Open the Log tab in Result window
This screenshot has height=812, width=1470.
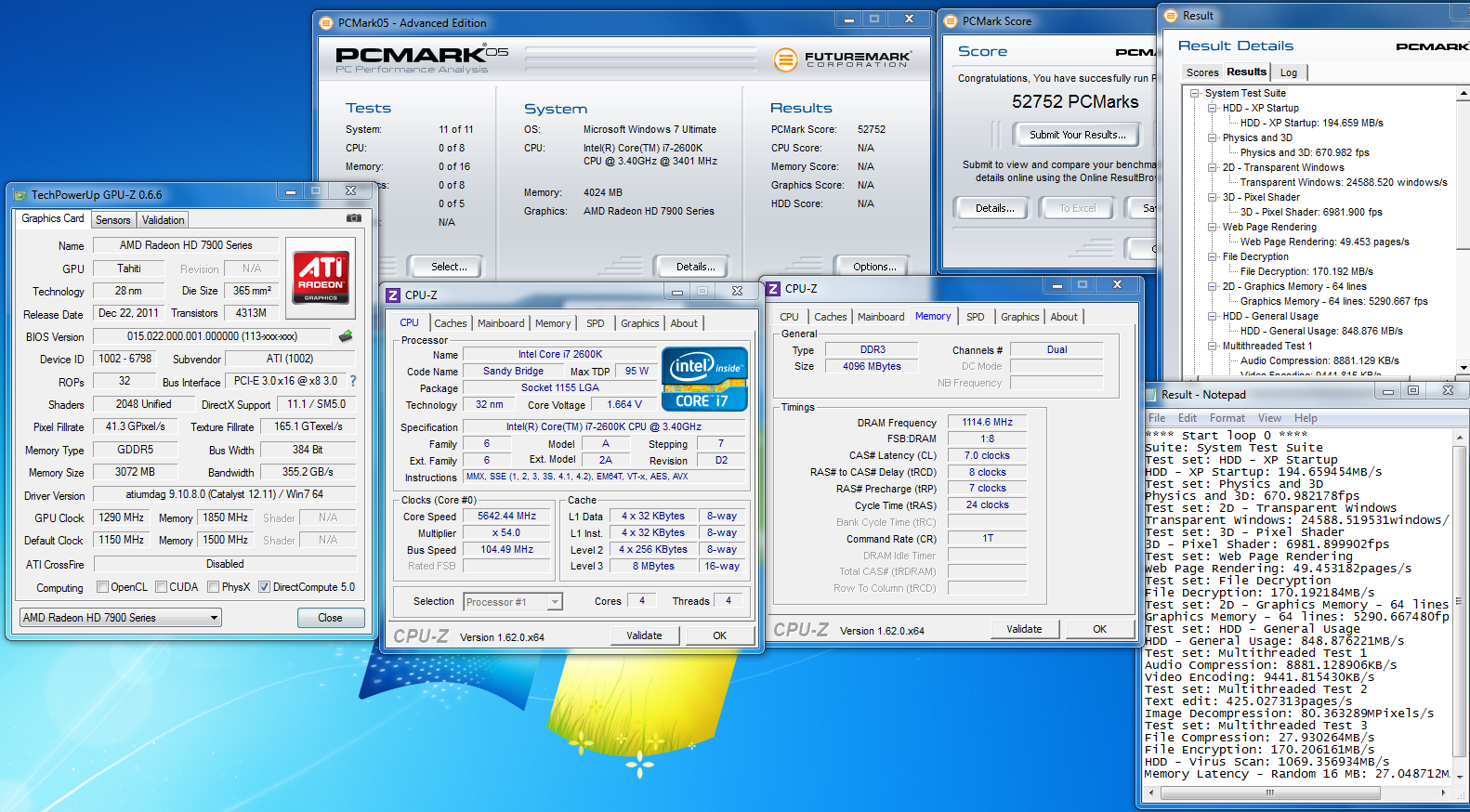click(1289, 72)
